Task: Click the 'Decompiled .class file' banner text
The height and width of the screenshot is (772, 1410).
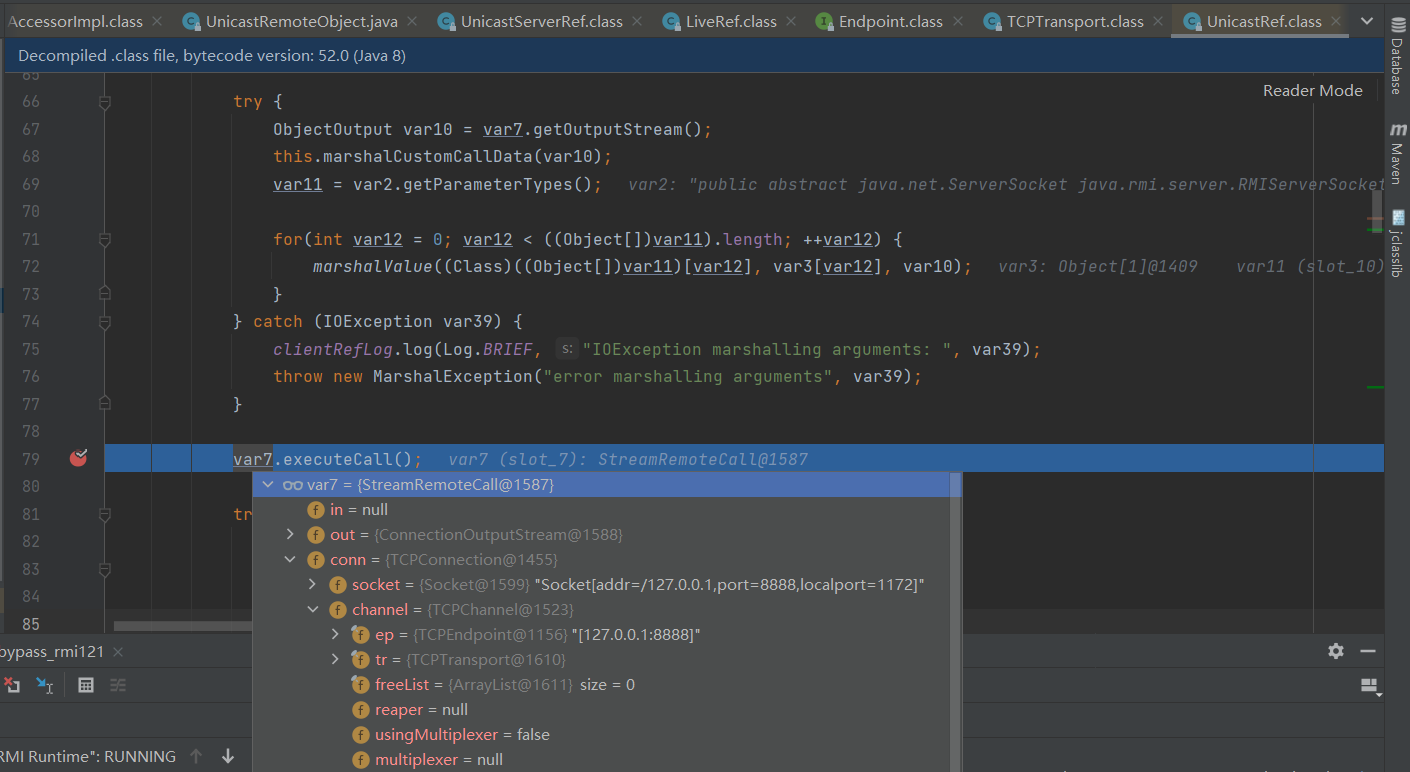Action: [x=211, y=56]
